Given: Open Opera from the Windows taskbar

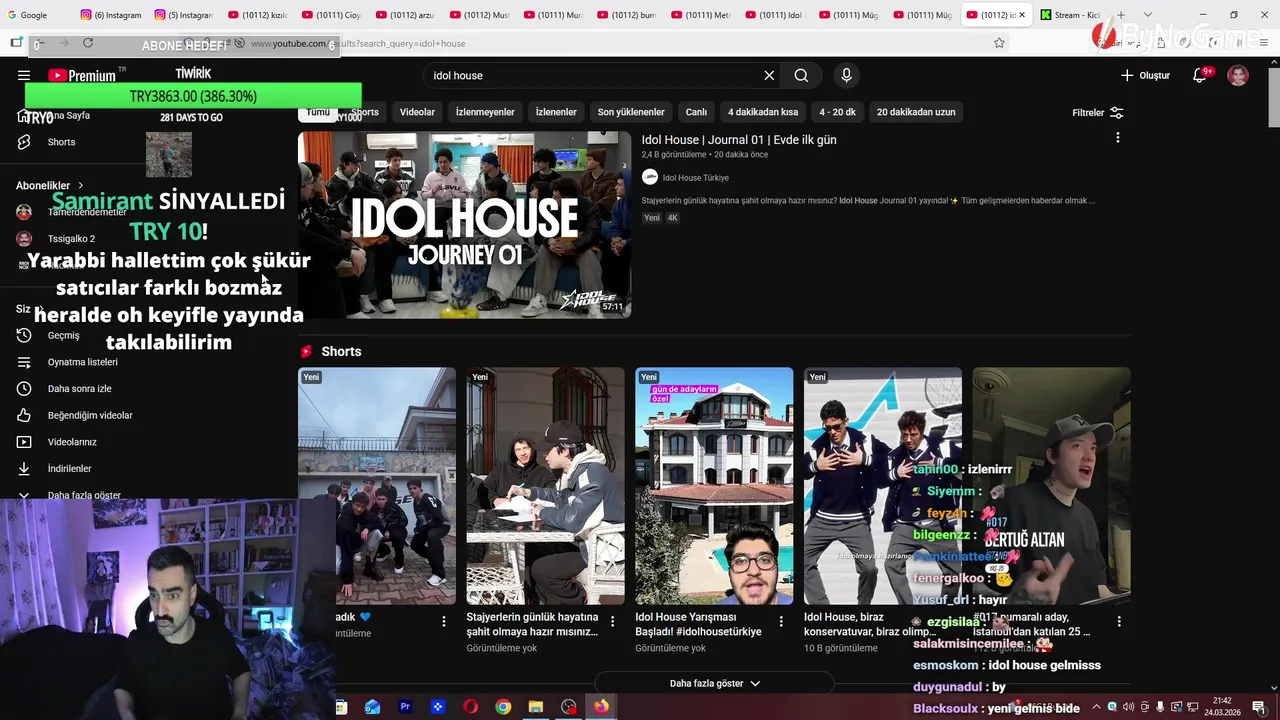Looking at the screenshot, I should tap(470, 707).
